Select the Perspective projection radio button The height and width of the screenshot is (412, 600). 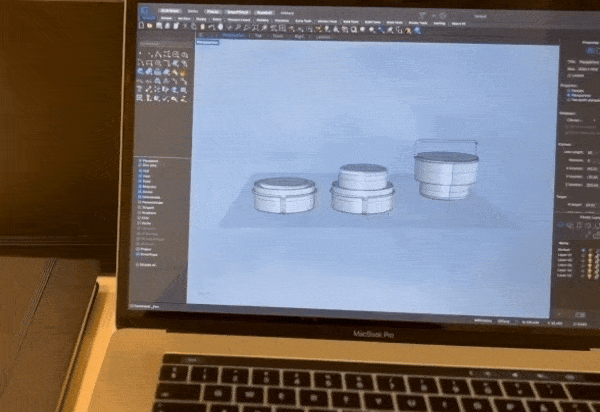(569, 95)
